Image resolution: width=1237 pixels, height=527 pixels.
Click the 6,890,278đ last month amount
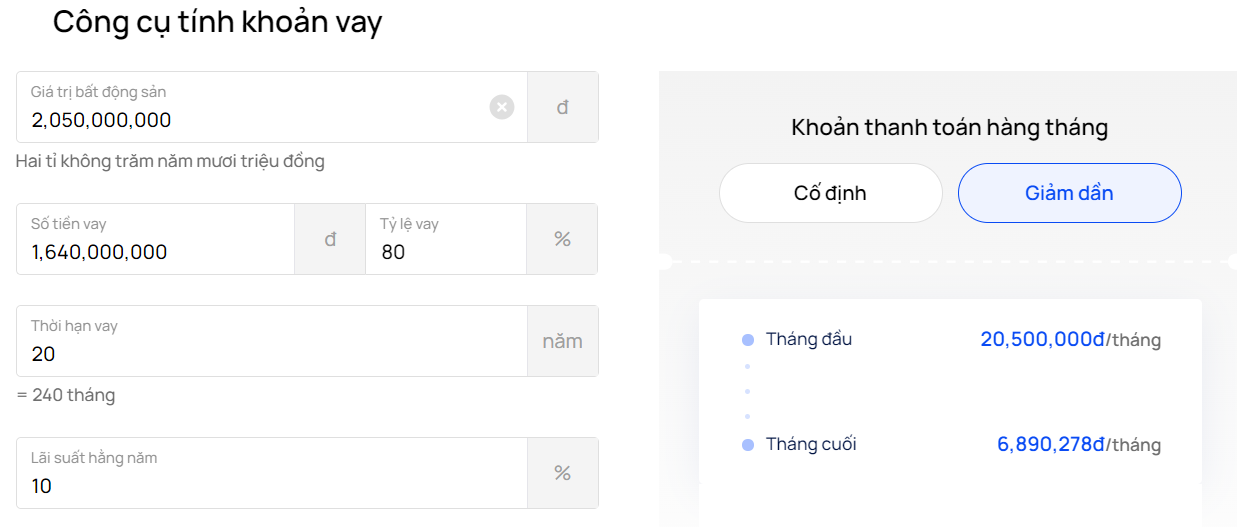coord(1051,445)
